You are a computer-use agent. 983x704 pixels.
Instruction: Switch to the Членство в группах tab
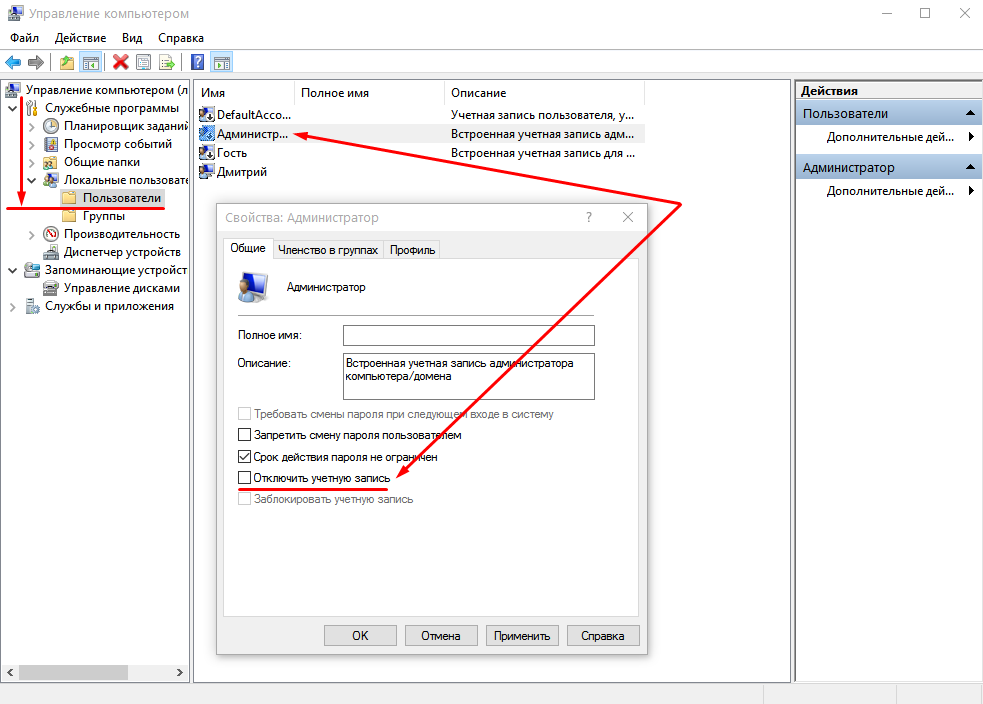(x=328, y=250)
